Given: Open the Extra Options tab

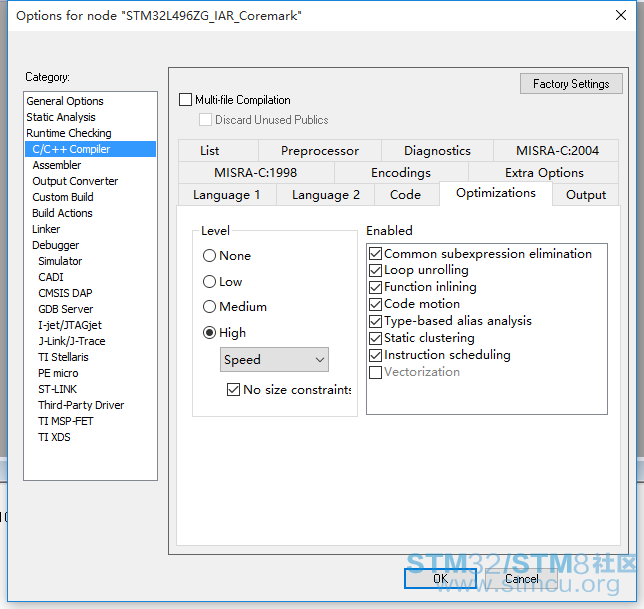Looking at the screenshot, I should coord(544,172).
